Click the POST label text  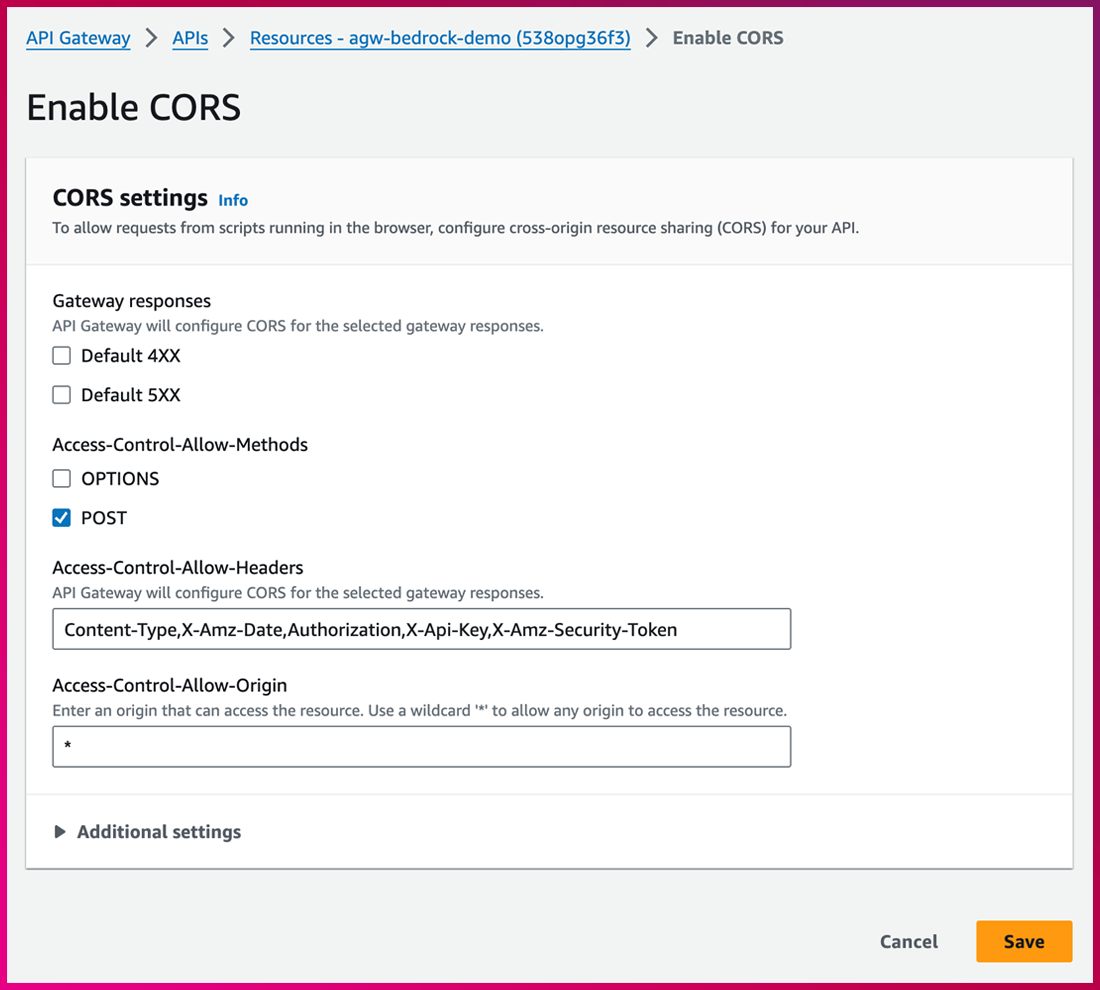[x=104, y=518]
